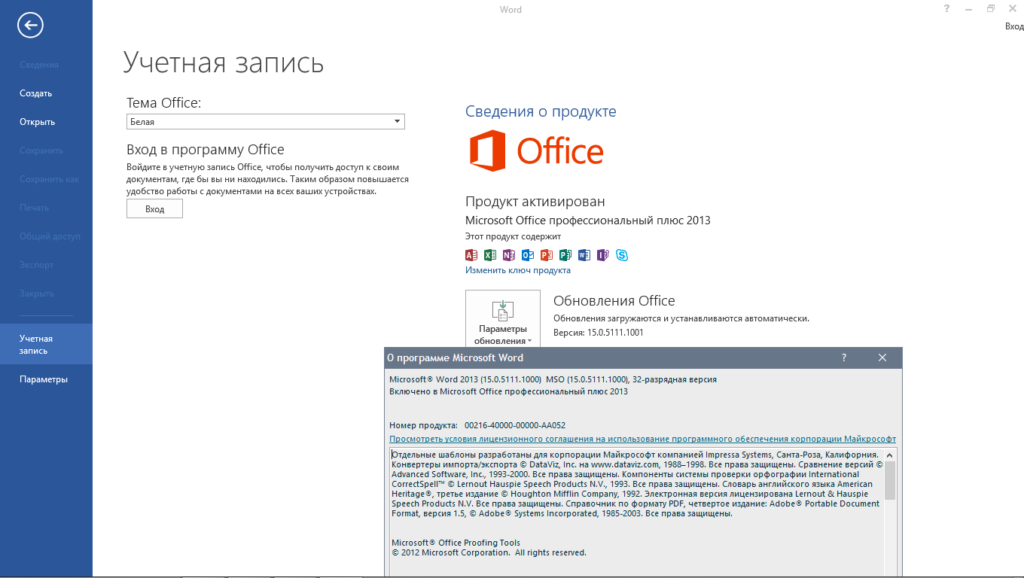Viewport: 1024px width, 578px height.
Task: Open Word help from title bar
Action: point(946,8)
